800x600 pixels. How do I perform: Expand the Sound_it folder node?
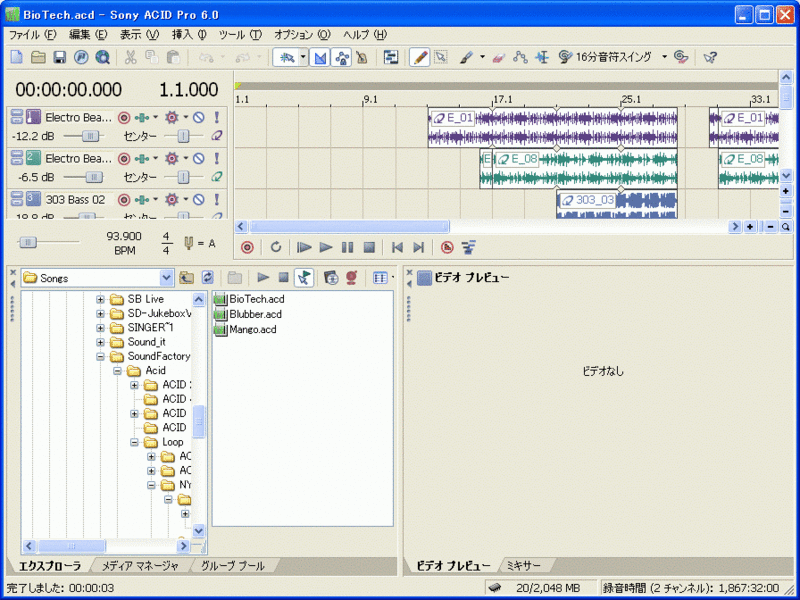coord(101,342)
